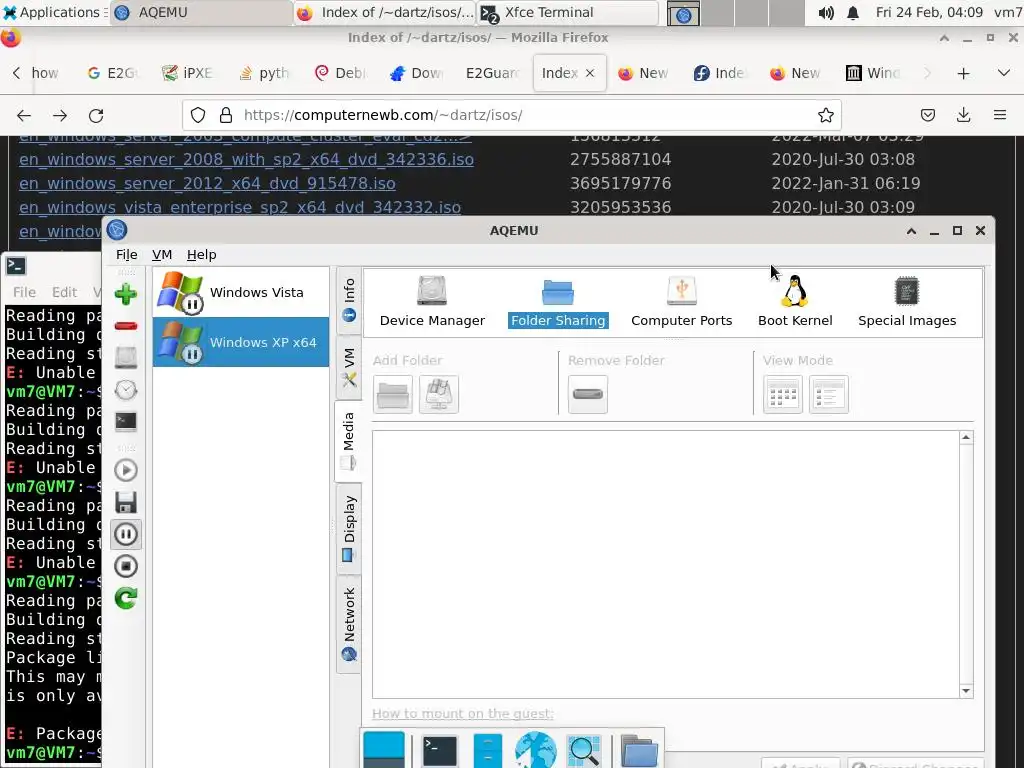This screenshot has height=768, width=1024.
Task: Open windows_server_2012 x64 ISO link
Action: point(207,184)
